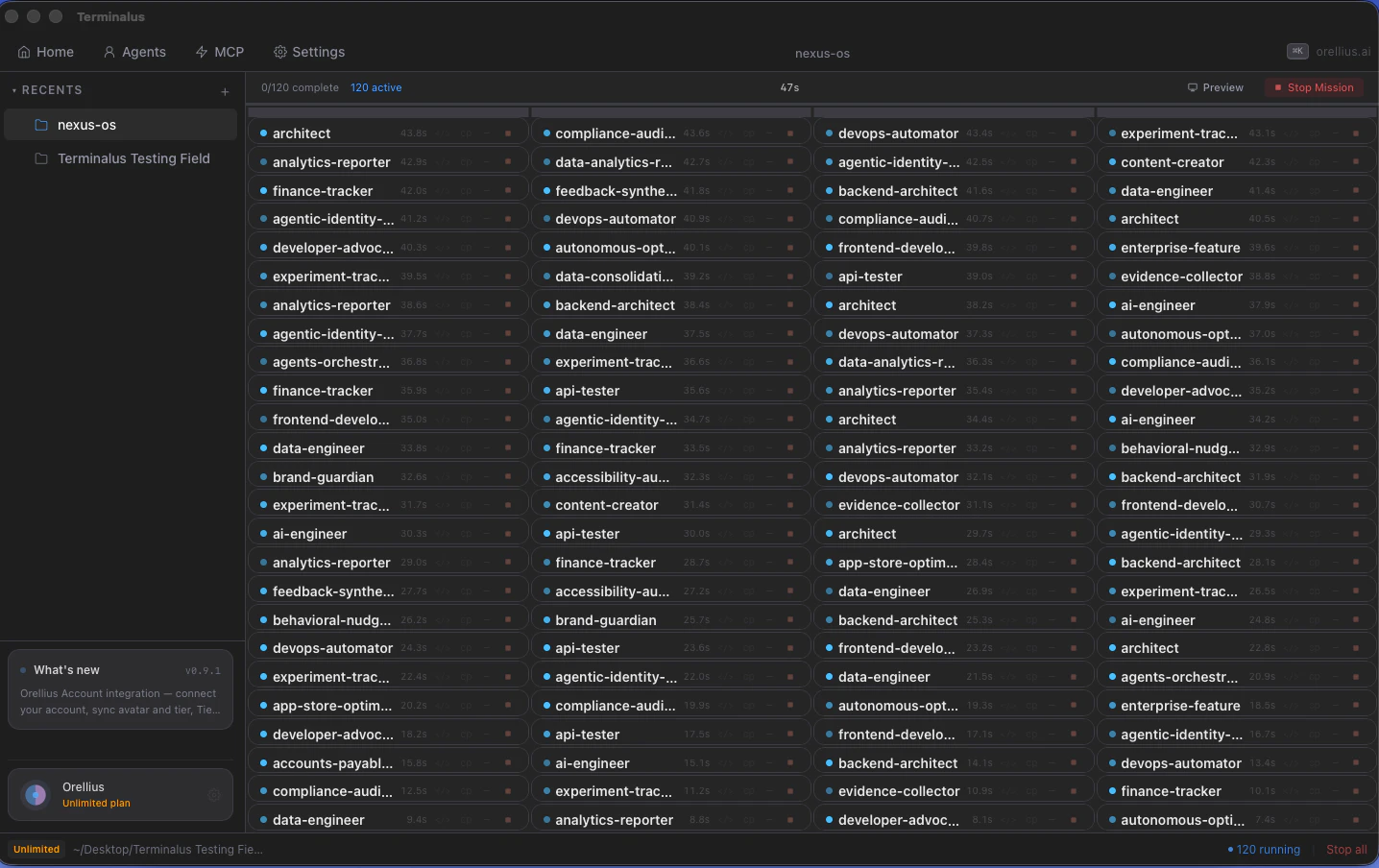Viewport: 1379px width, 868px height.
Task: Open code view for brand-guardian 32.6s row
Action: coord(442,476)
